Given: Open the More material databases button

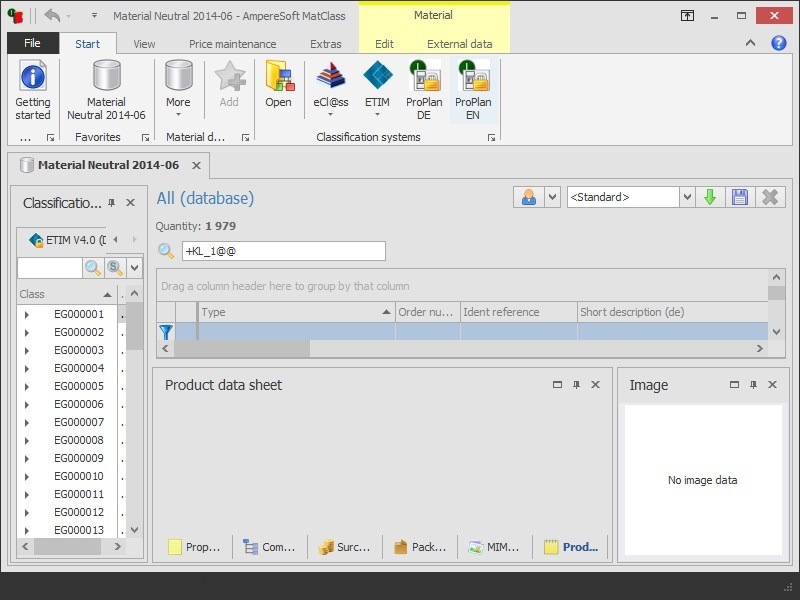Looking at the screenshot, I should pyautogui.click(x=178, y=90).
